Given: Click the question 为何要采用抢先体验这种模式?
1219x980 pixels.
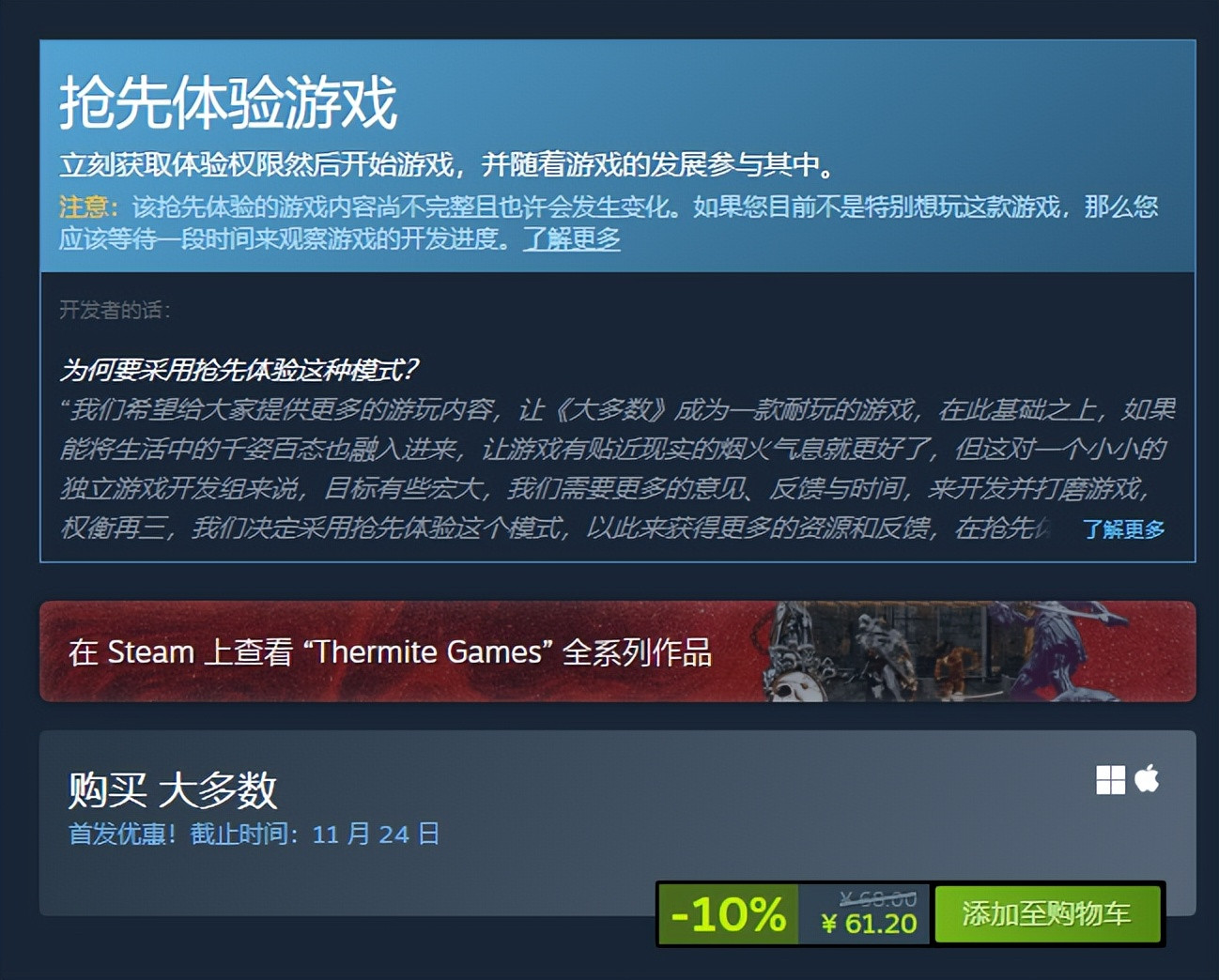Looking at the screenshot, I should coord(239,370).
